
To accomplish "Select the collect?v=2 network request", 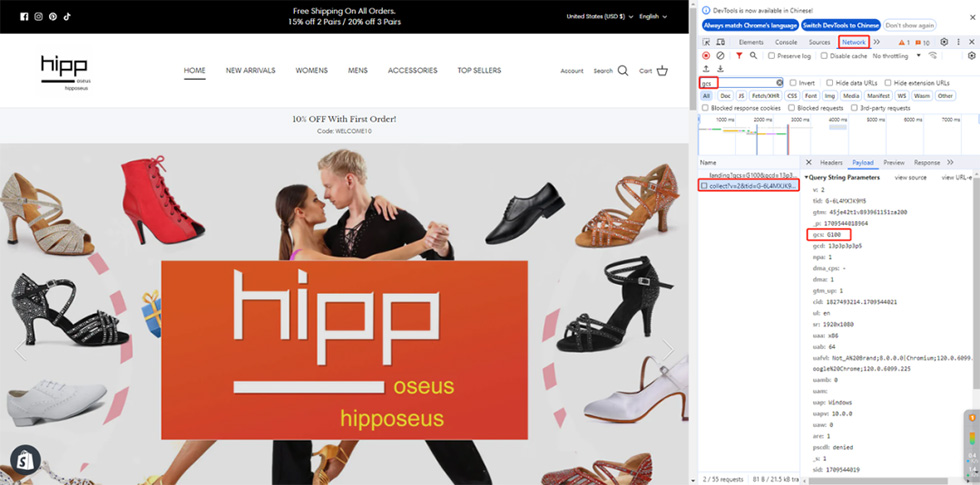I will click(750, 186).
